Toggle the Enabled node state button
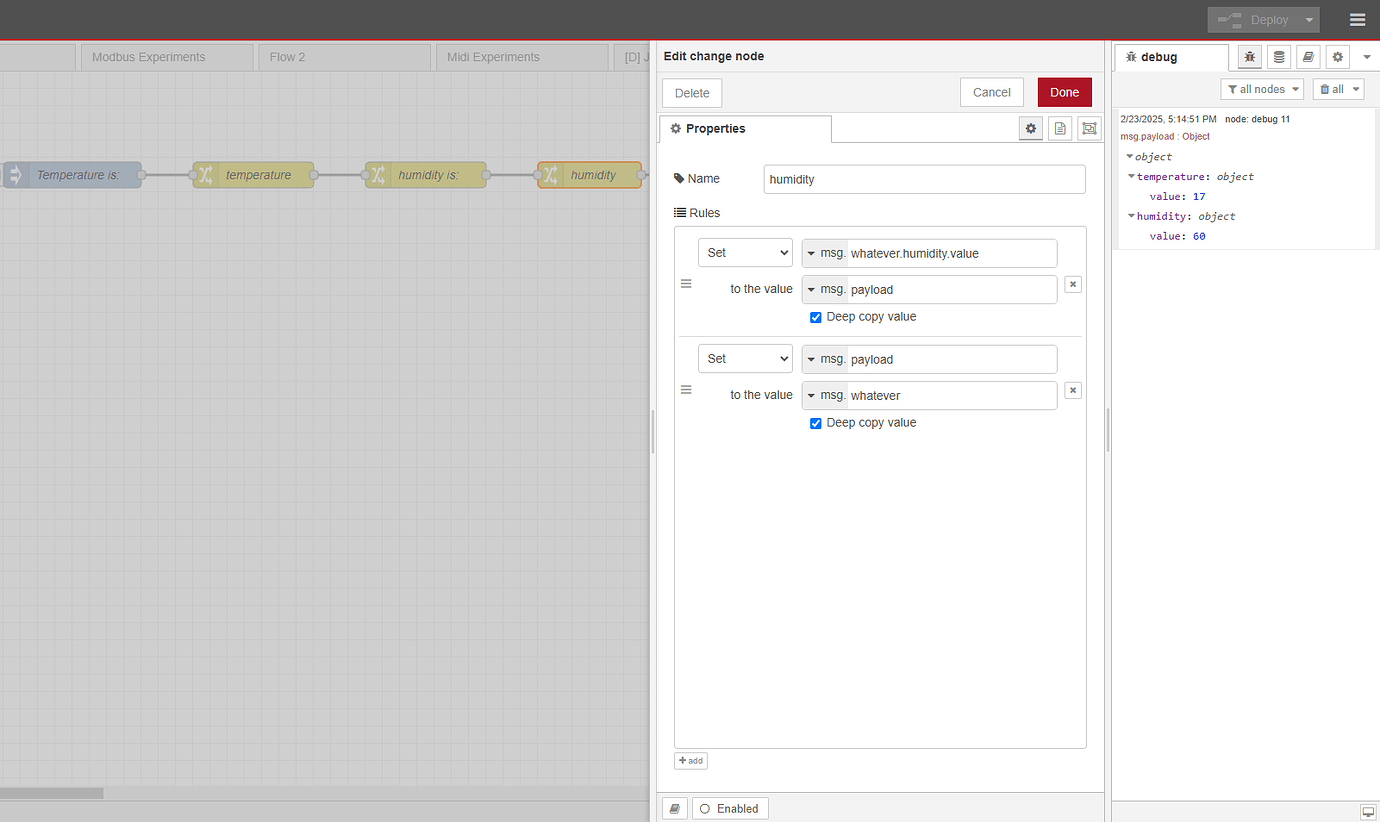The width and height of the screenshot is (1380, 822). tap(730, 808)
